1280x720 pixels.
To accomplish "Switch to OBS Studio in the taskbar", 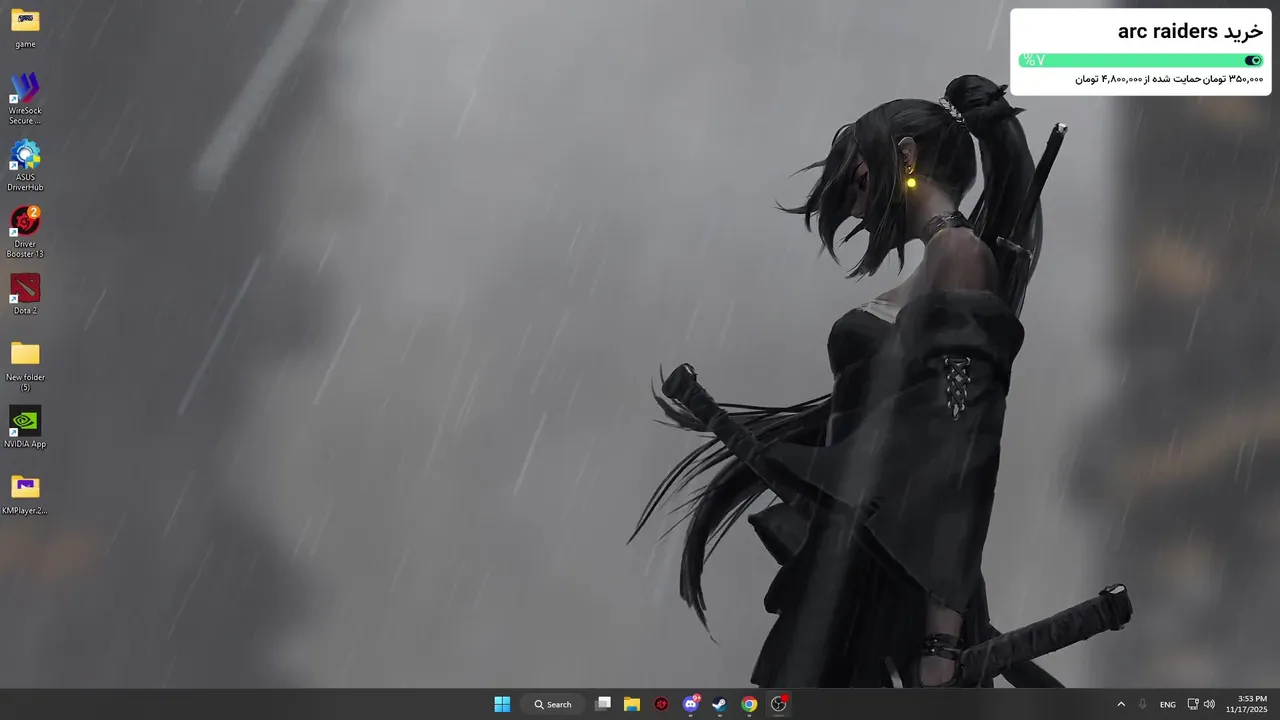I will 778,704.
